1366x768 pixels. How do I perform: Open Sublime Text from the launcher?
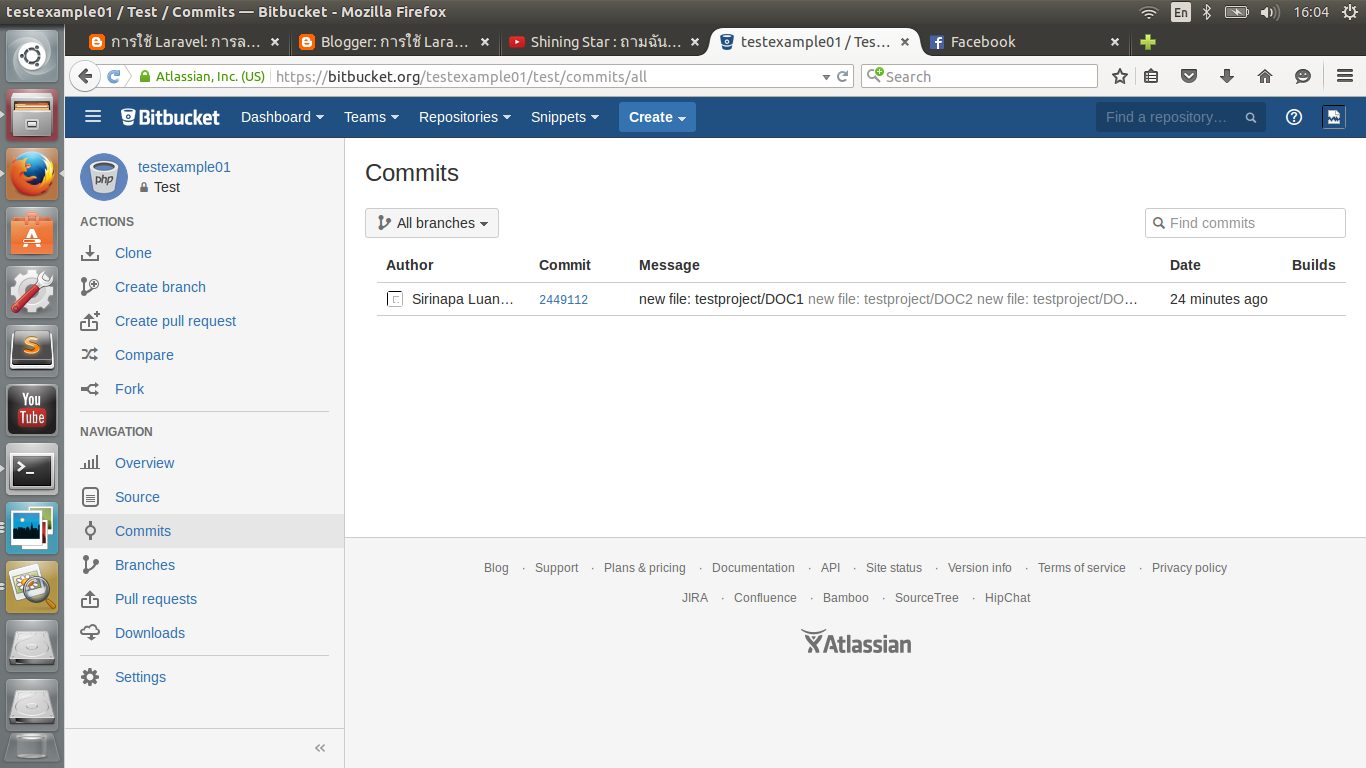(x=32, y=350)
